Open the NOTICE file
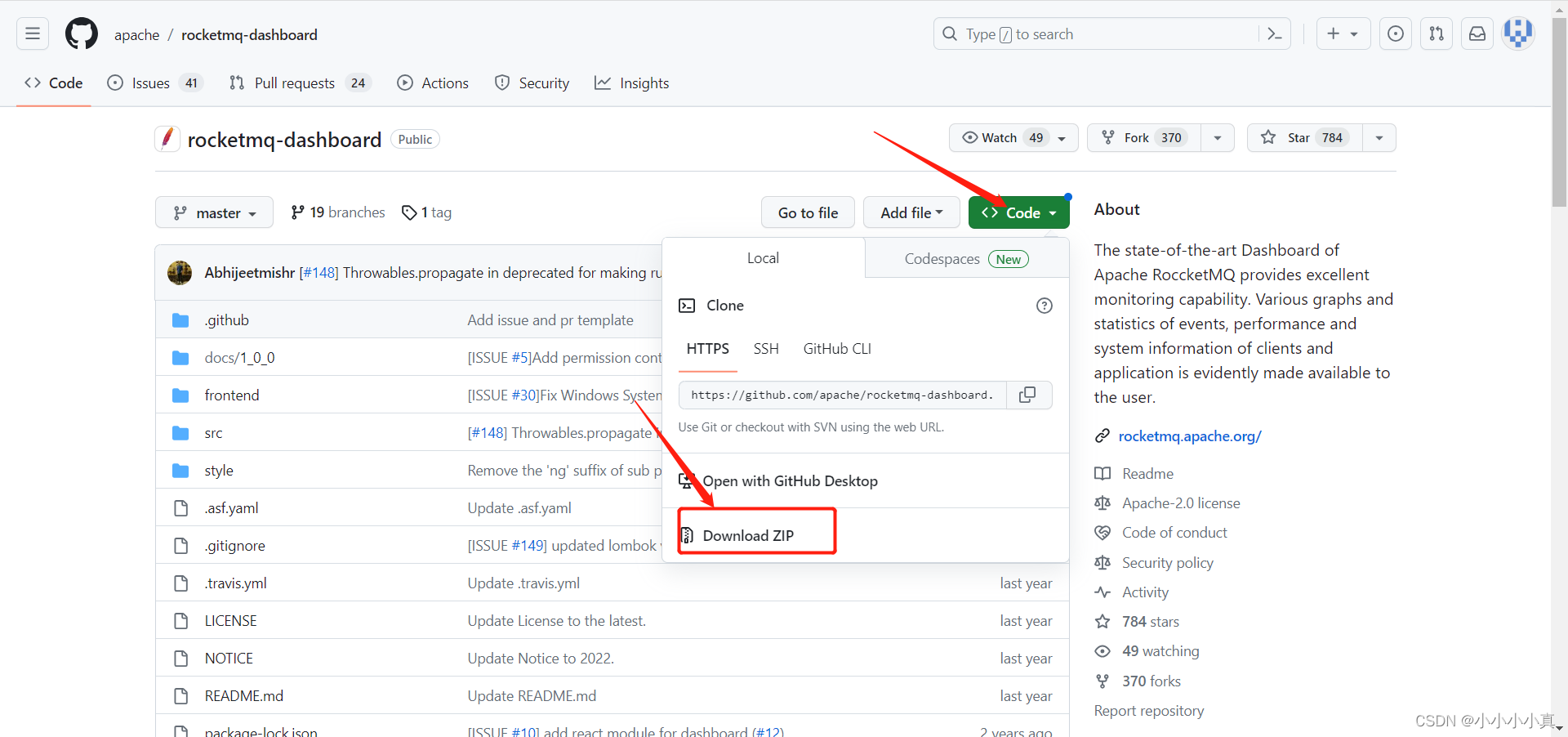 (229, 659)
